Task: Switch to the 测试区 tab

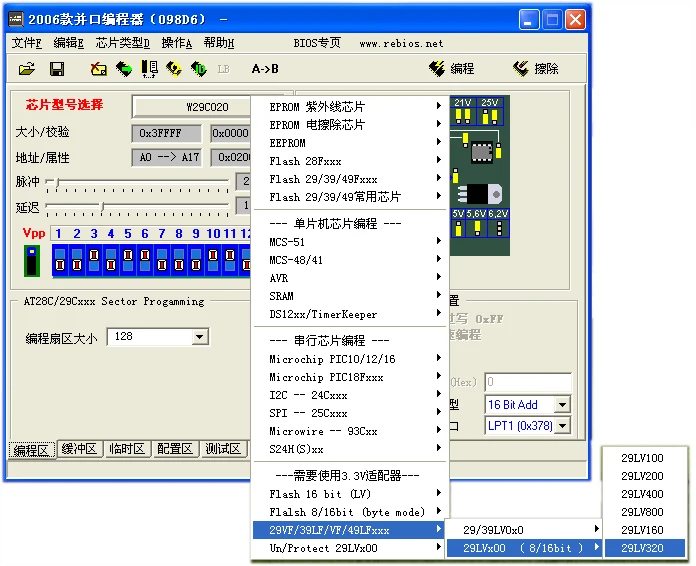Action: (x=223, y=449)
